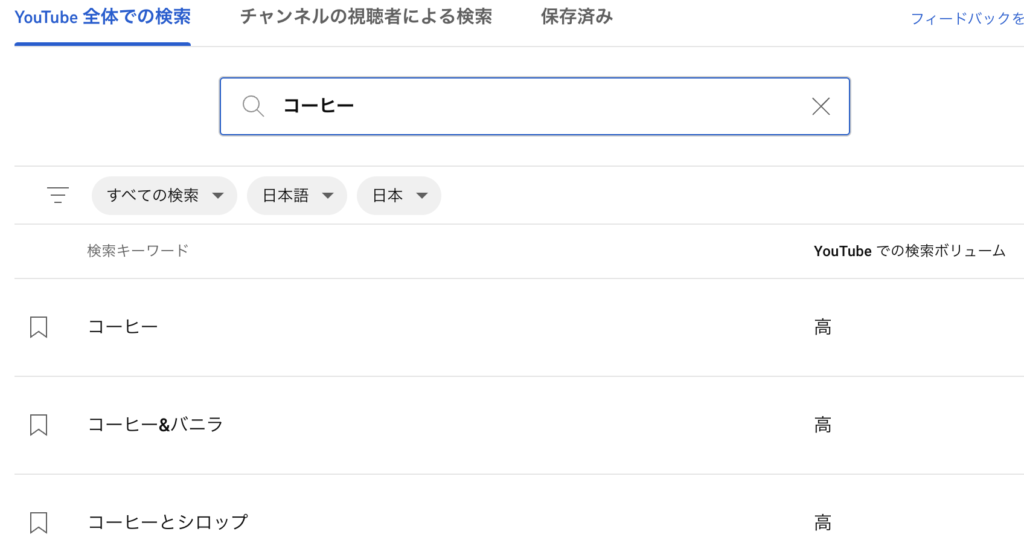The width and height of the screenshot is (1024, 540).
Task: Click the arrow on the すべての検索 chip
Action: (x=218, y=195)
